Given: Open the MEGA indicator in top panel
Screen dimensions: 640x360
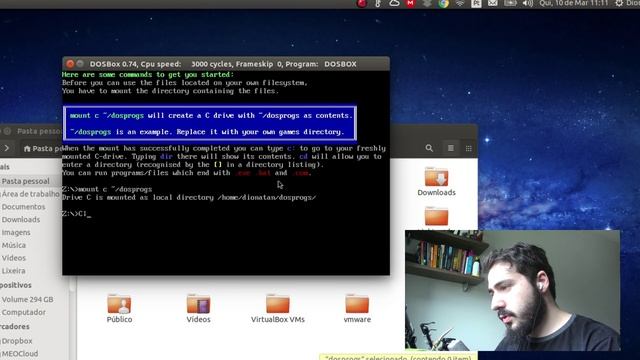Looking at the screenshot, I should pos(410,4).
